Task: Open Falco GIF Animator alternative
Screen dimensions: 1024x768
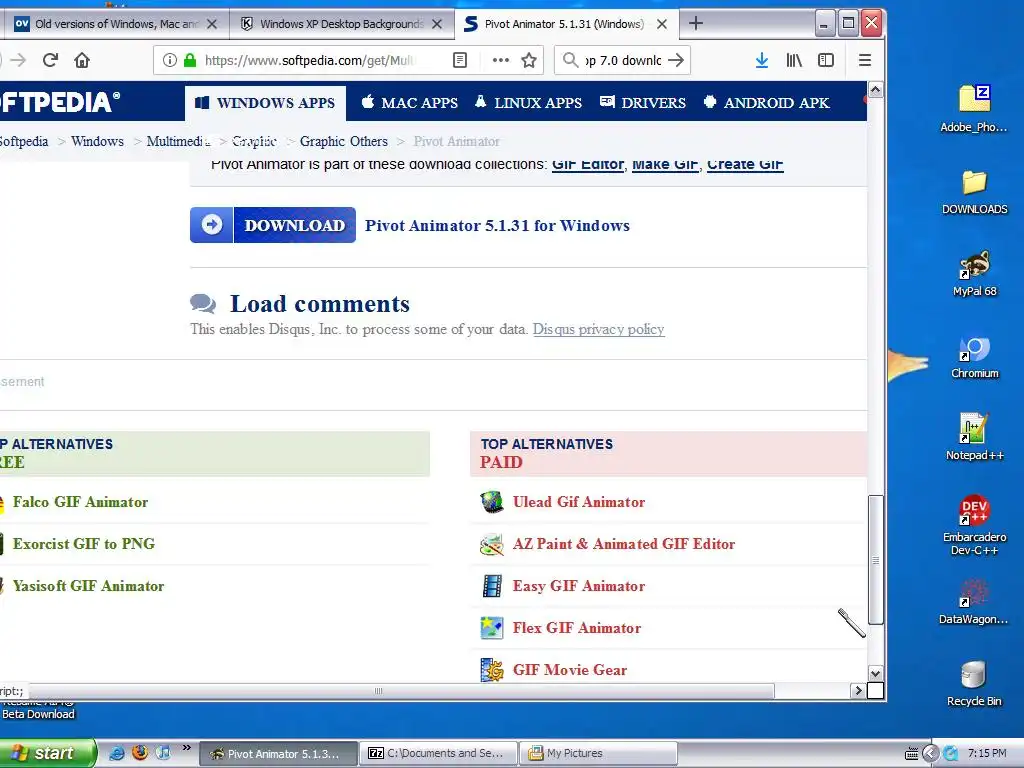Action: click(x=80, y=502)
